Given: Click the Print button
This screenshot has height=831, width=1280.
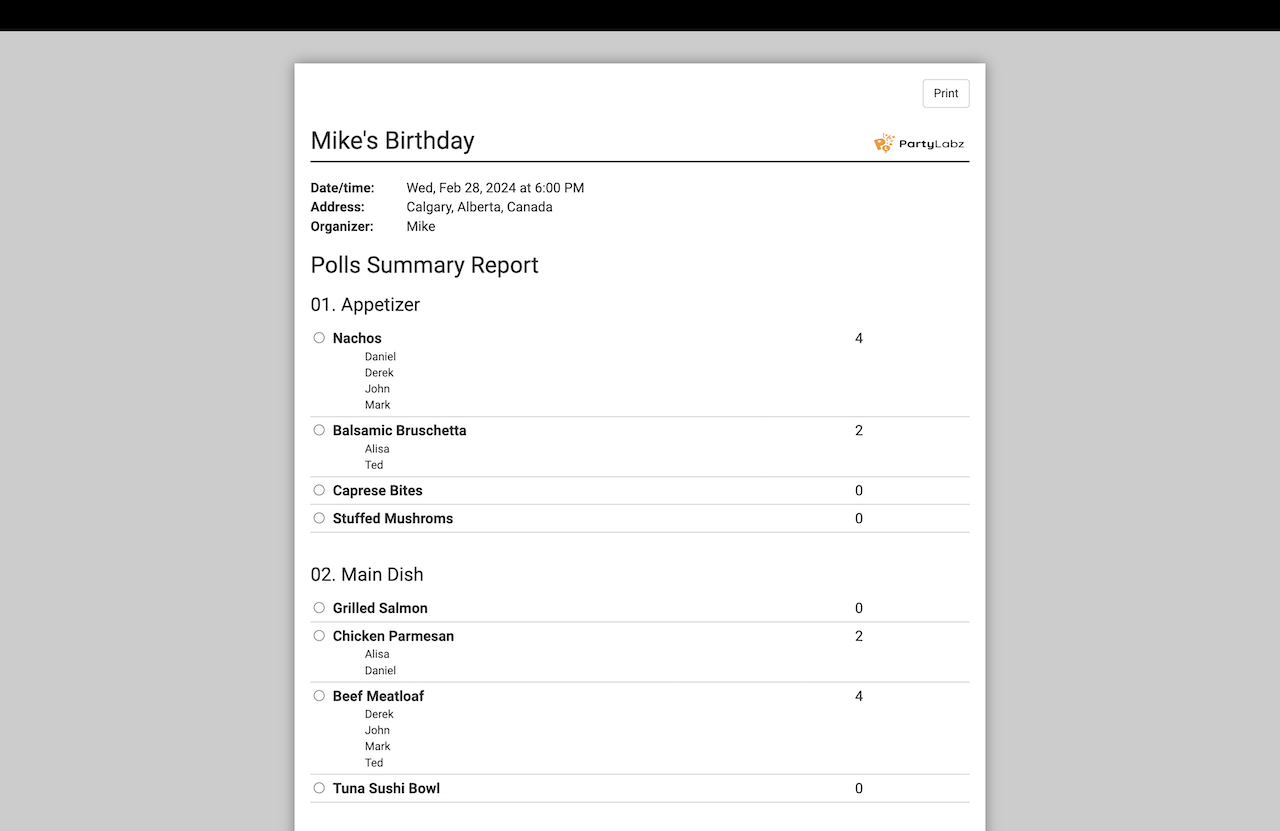Looking at the screenshot, I should pos(945,93).
